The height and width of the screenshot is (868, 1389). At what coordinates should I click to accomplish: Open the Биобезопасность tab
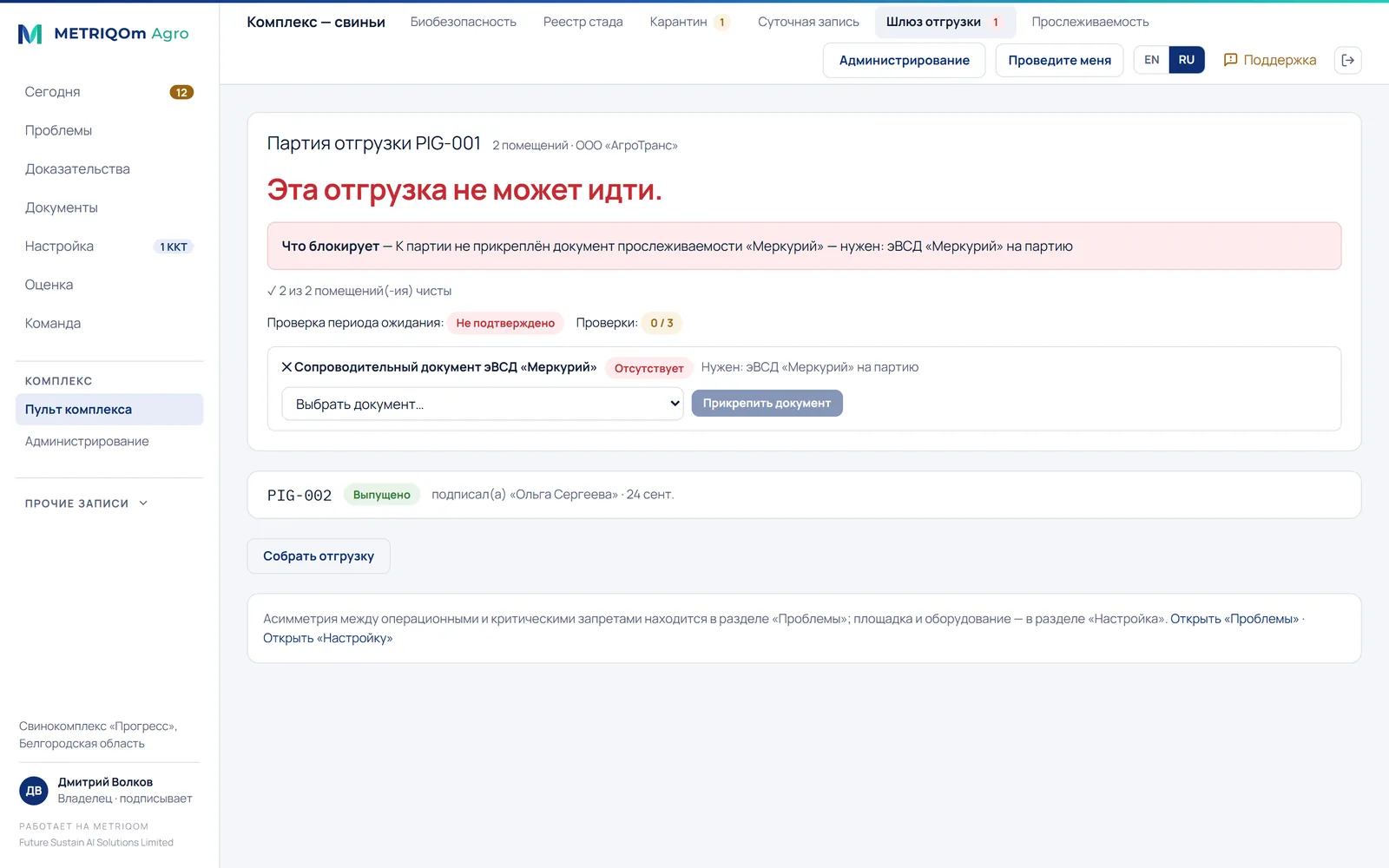click(464, 22)
